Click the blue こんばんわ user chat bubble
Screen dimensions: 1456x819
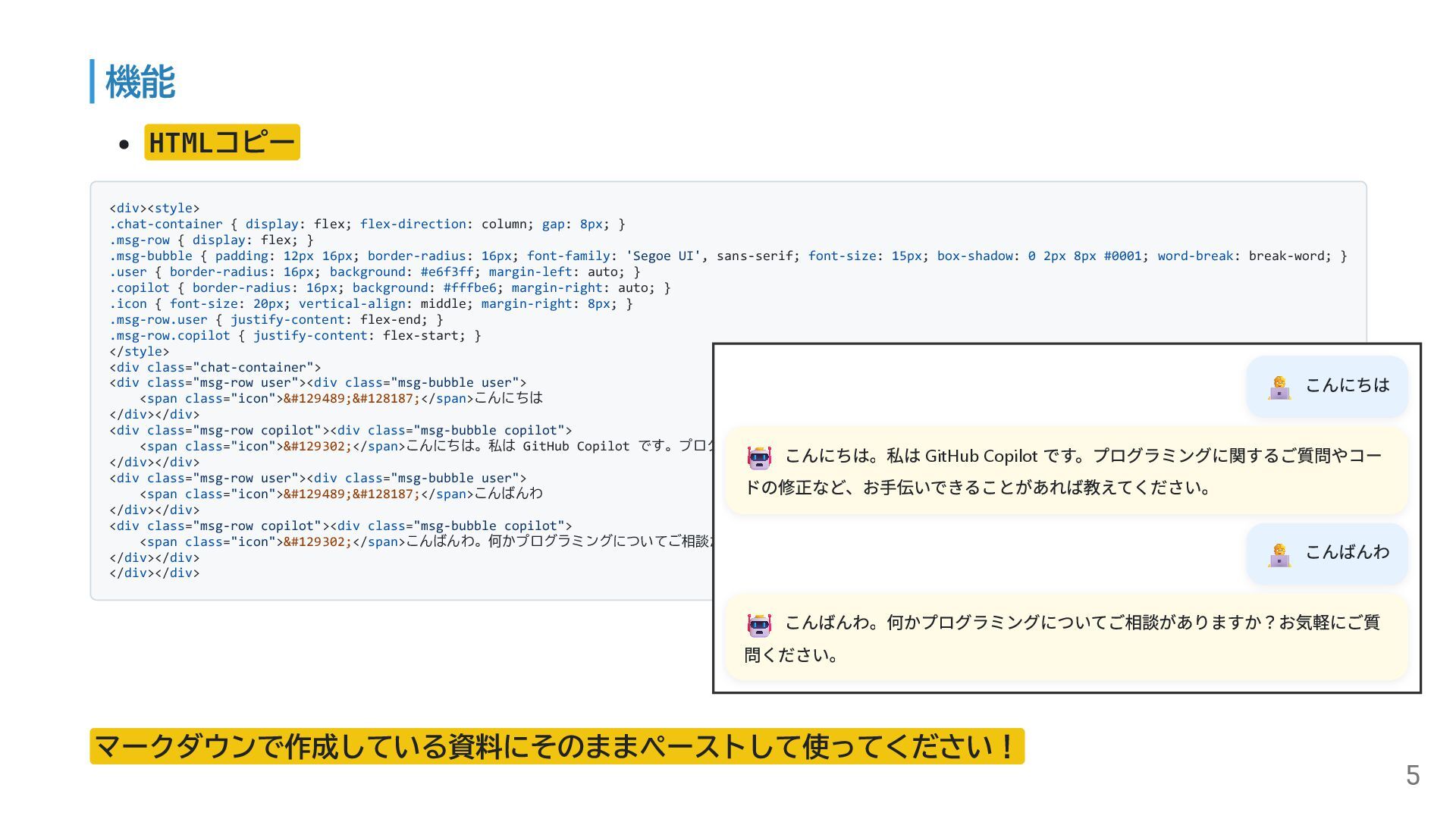tap(1327, 554)
